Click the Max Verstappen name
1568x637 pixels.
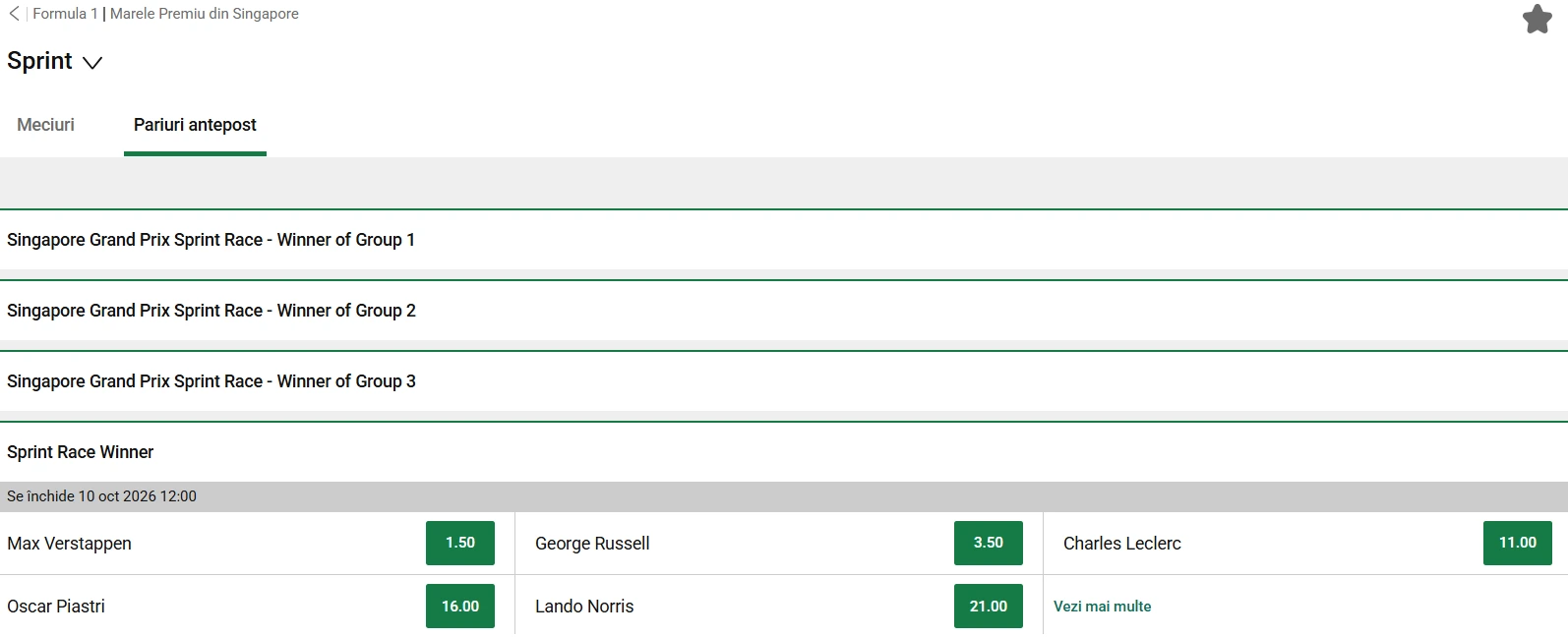[69, 544]
